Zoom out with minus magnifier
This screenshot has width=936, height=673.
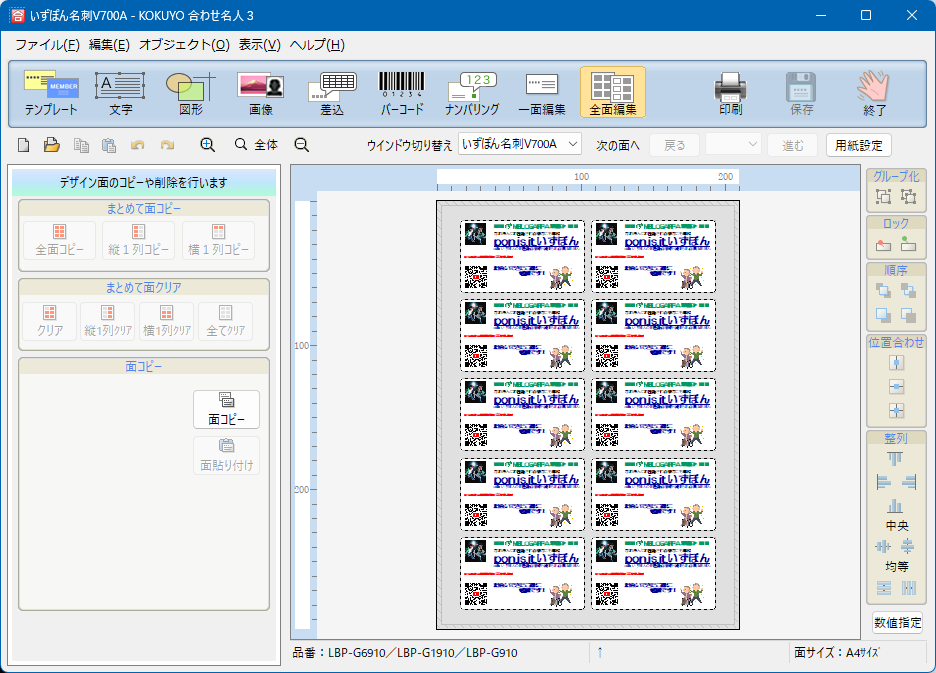(301, 145)
